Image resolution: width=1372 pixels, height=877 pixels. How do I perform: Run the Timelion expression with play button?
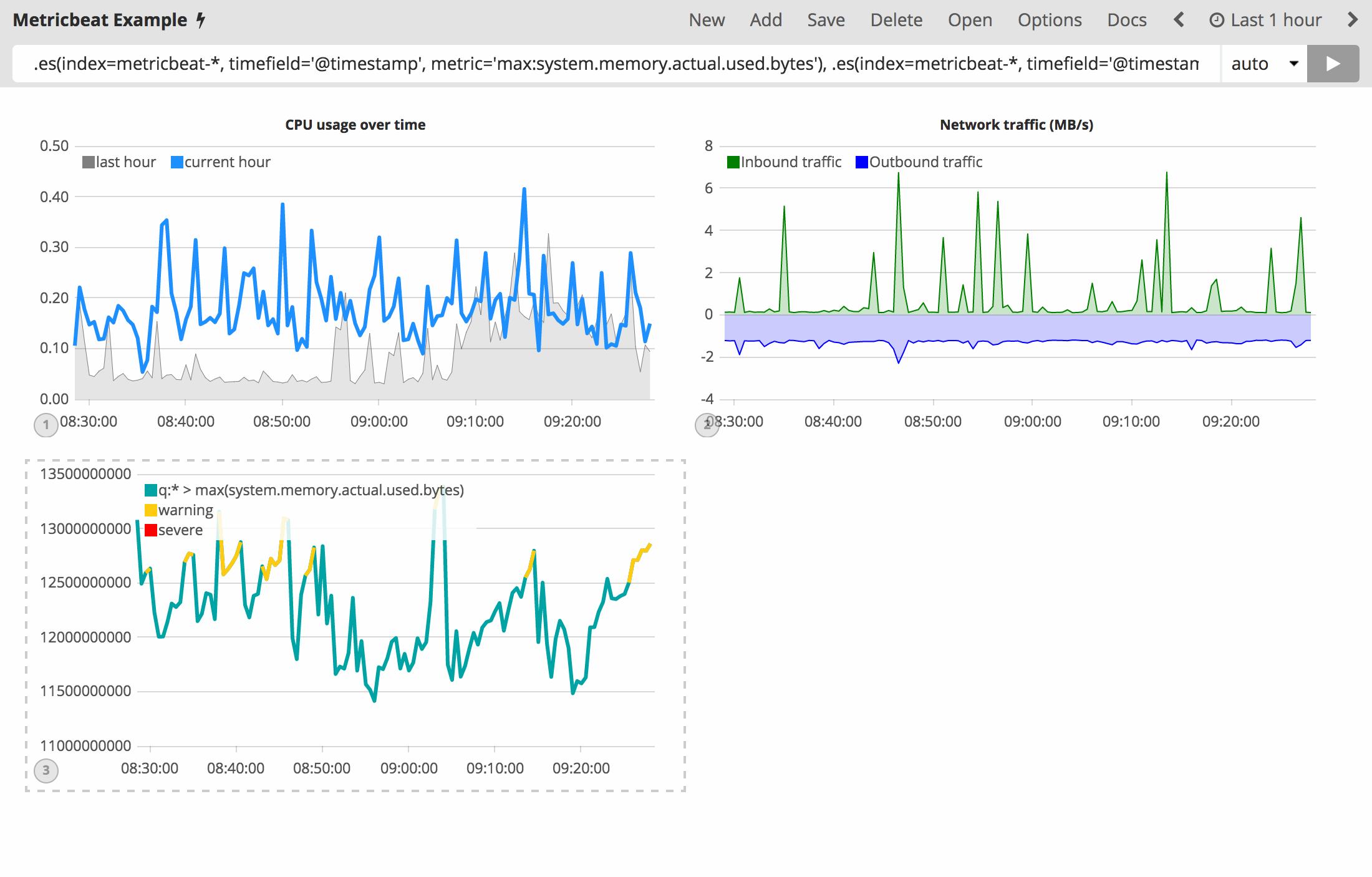[x=1333, y=64]
